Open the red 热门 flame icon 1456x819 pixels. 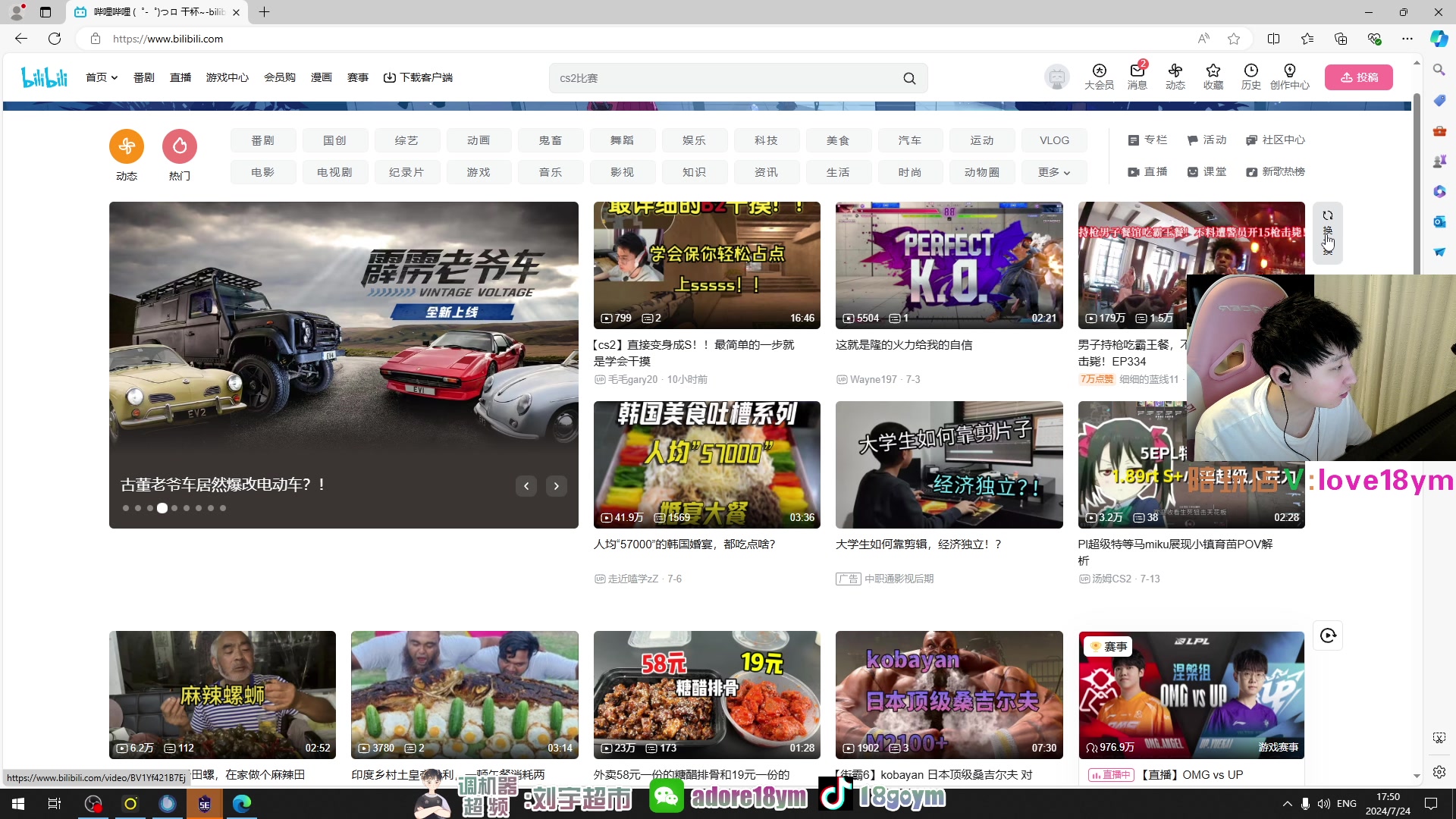click(180, 146)
